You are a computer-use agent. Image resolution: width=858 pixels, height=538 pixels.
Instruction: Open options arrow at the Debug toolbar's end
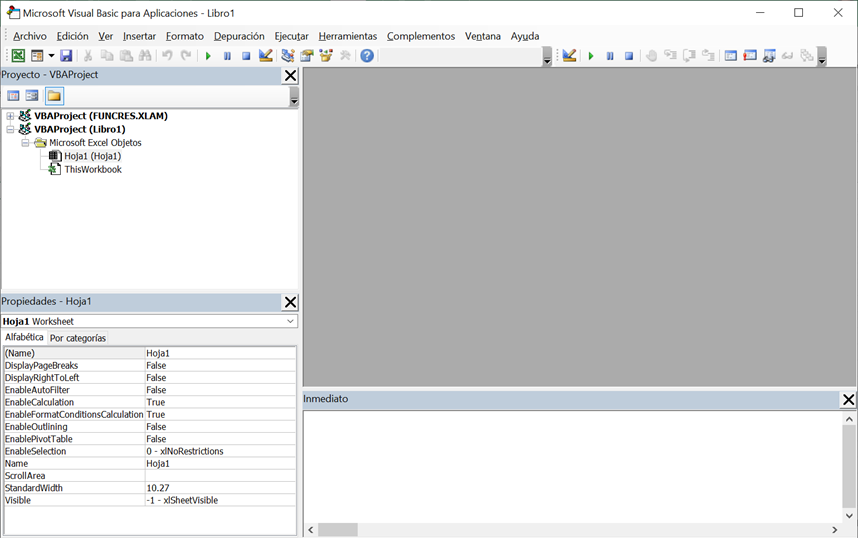(x=822, y=56)
